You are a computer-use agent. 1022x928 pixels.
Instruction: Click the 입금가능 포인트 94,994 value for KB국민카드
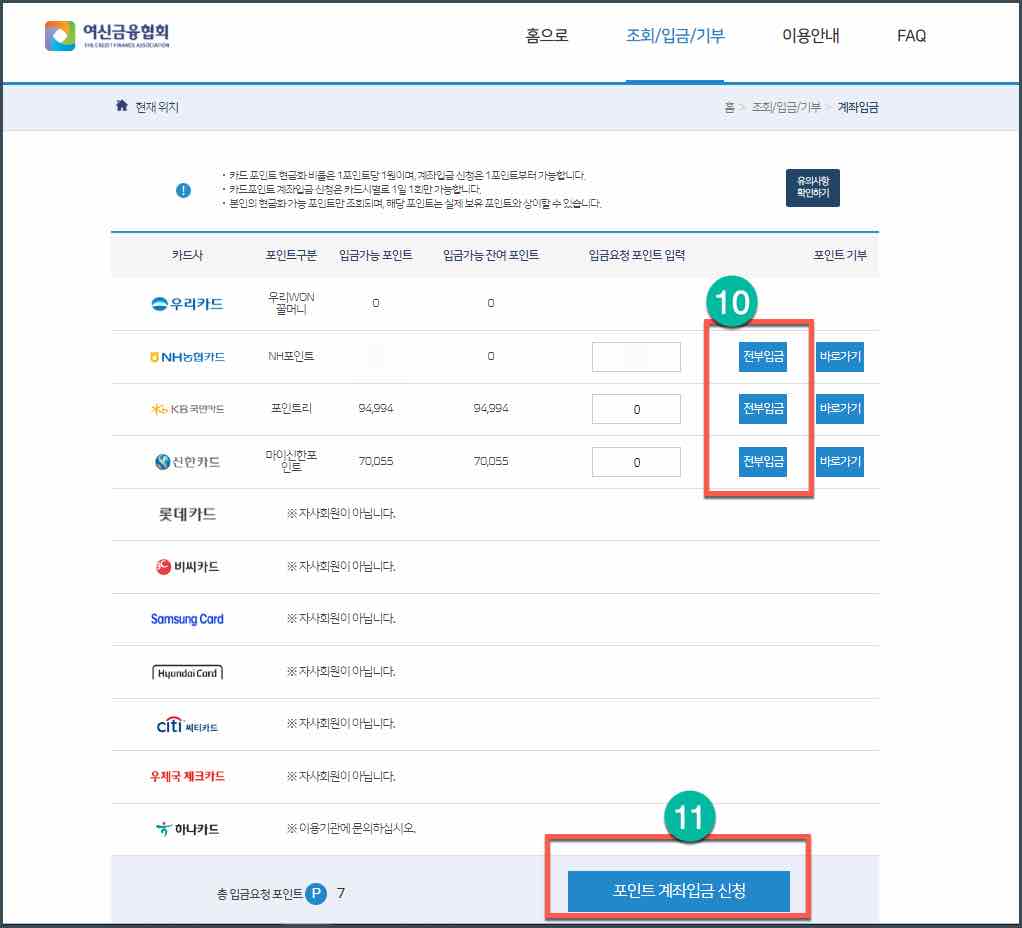coord(375,409)
